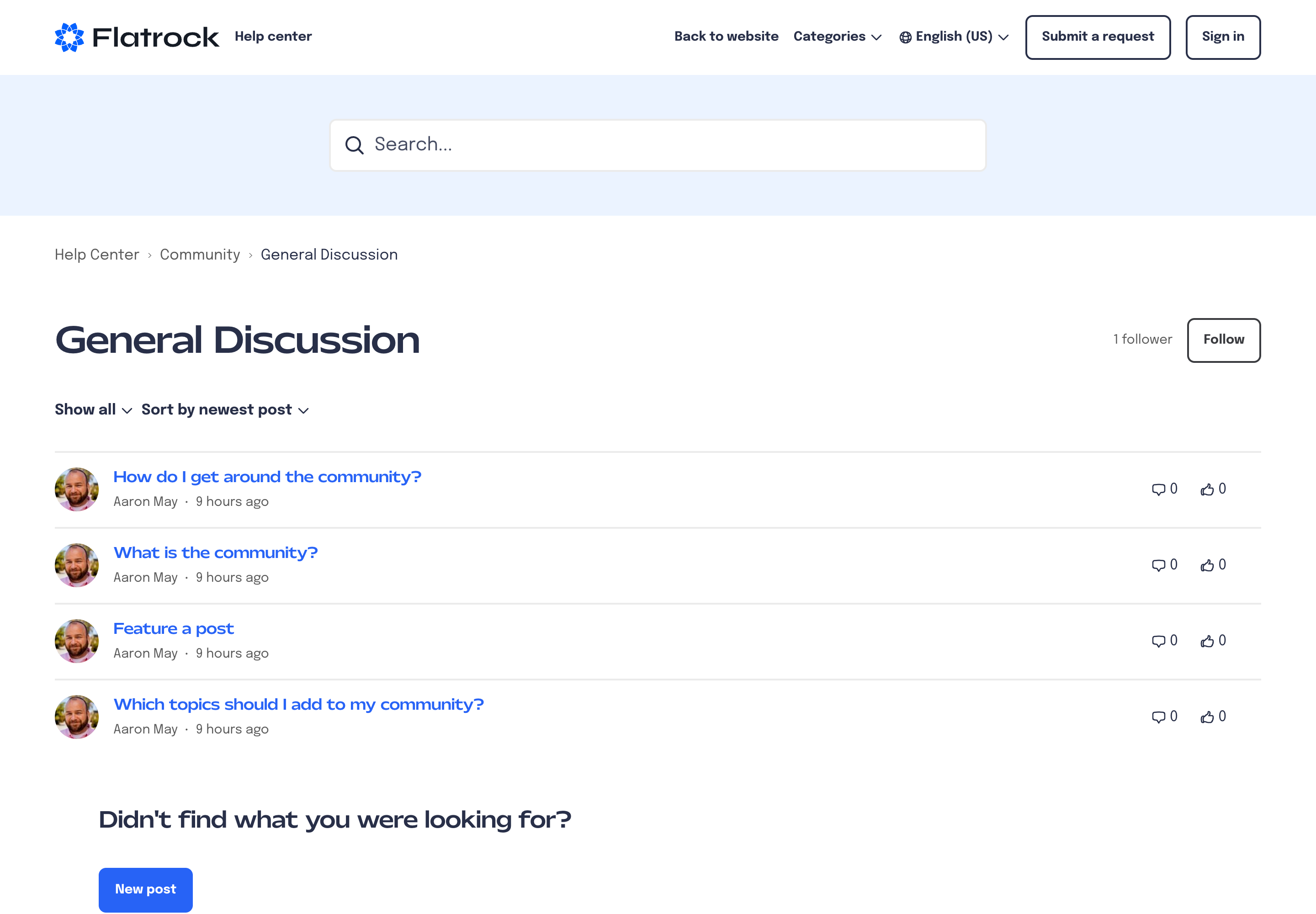Image resolution: width=1316 pixels, height=914 pixels.
Task: Go to Community breadcrumb
Action: (x=200, y=255)
